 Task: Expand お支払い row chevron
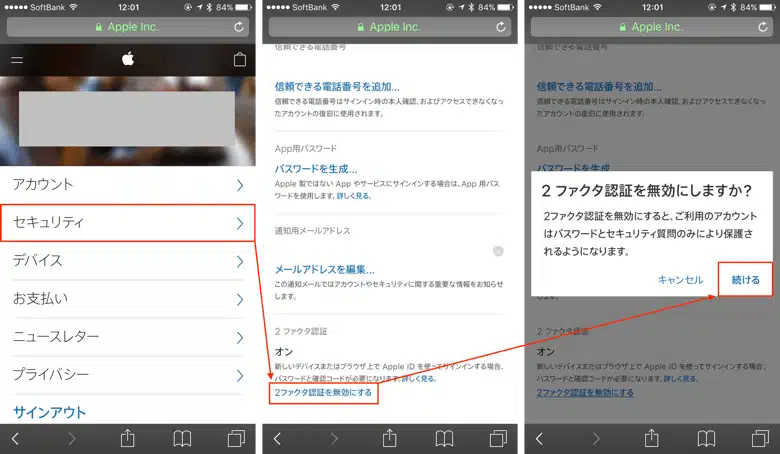point(240,299)
